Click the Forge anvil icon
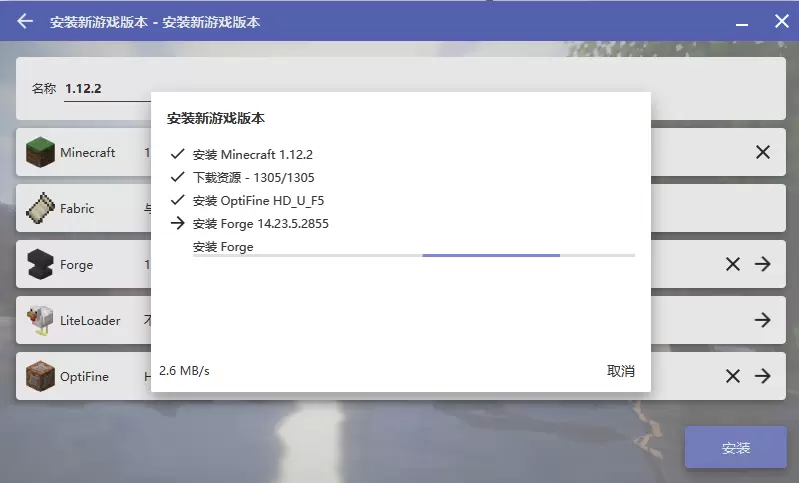The height and width of the screenshot is (483, 799). pos(40,264)
